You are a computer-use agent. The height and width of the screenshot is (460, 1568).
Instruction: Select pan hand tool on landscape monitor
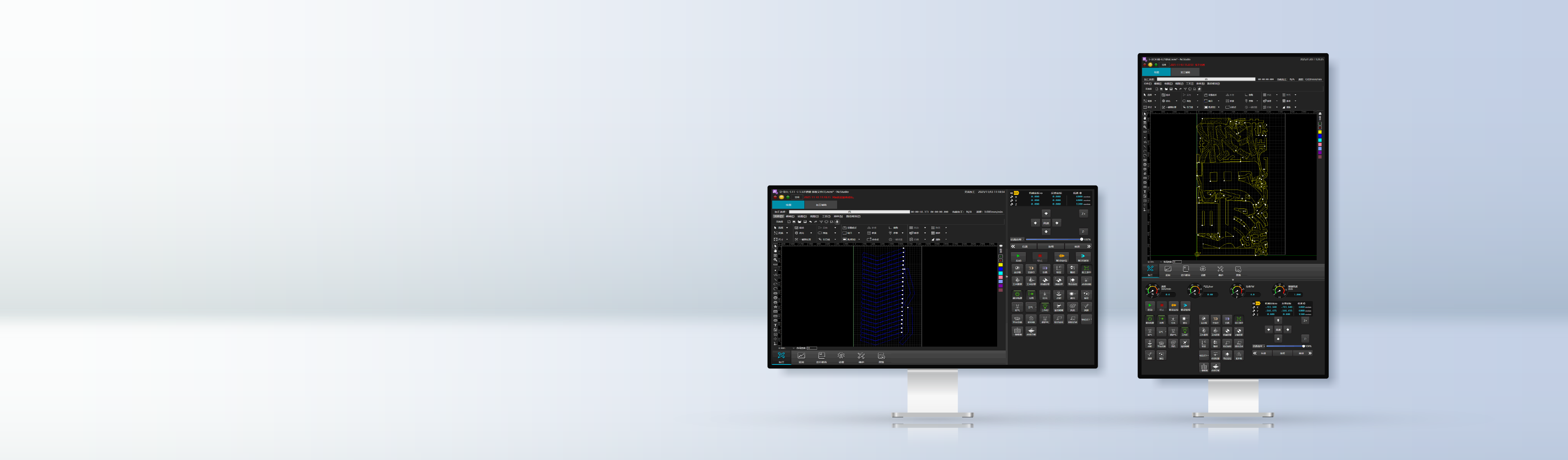tap(775, 251)
